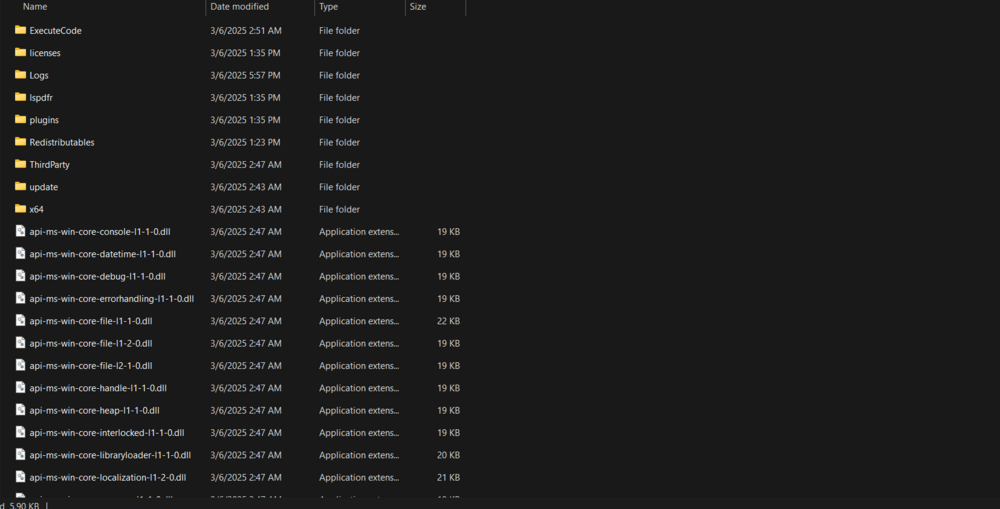The image size is (1000, 509).
Task: Click the interlocked-l1-1-0.dll file icon
Action: [x=20, y=432]
